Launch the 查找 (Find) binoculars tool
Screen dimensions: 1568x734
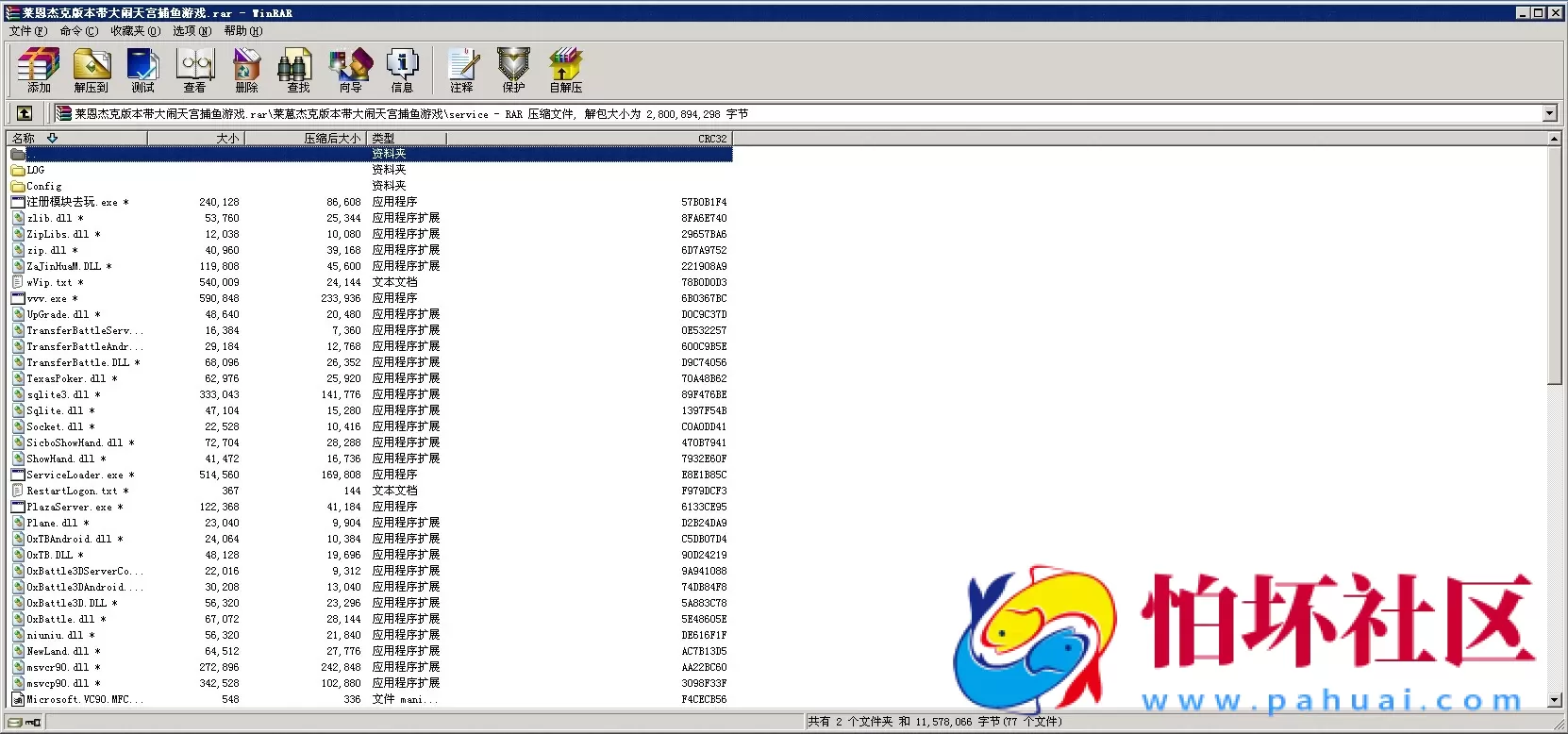298,70
